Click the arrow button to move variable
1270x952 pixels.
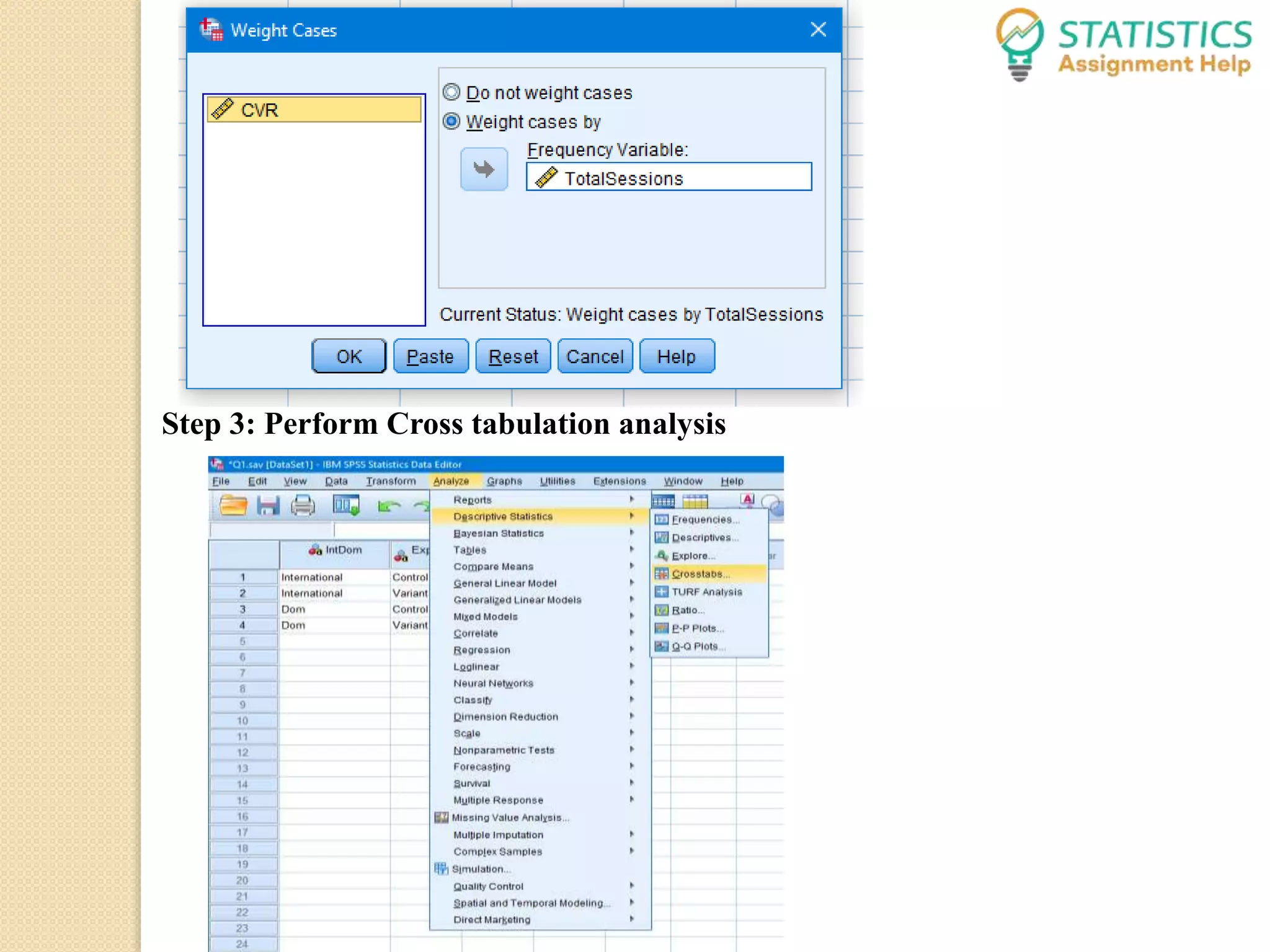484,169
